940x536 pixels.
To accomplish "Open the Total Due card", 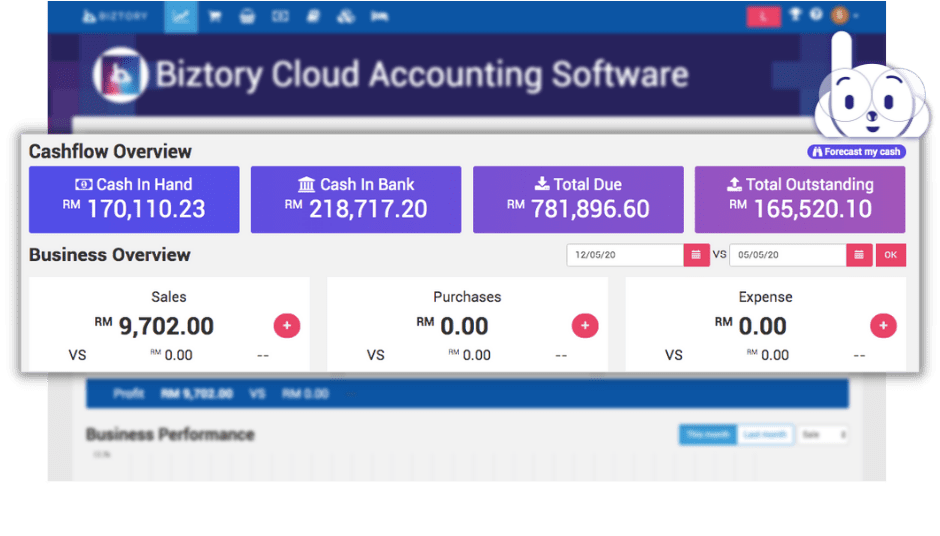I will [x=578, y=200].
